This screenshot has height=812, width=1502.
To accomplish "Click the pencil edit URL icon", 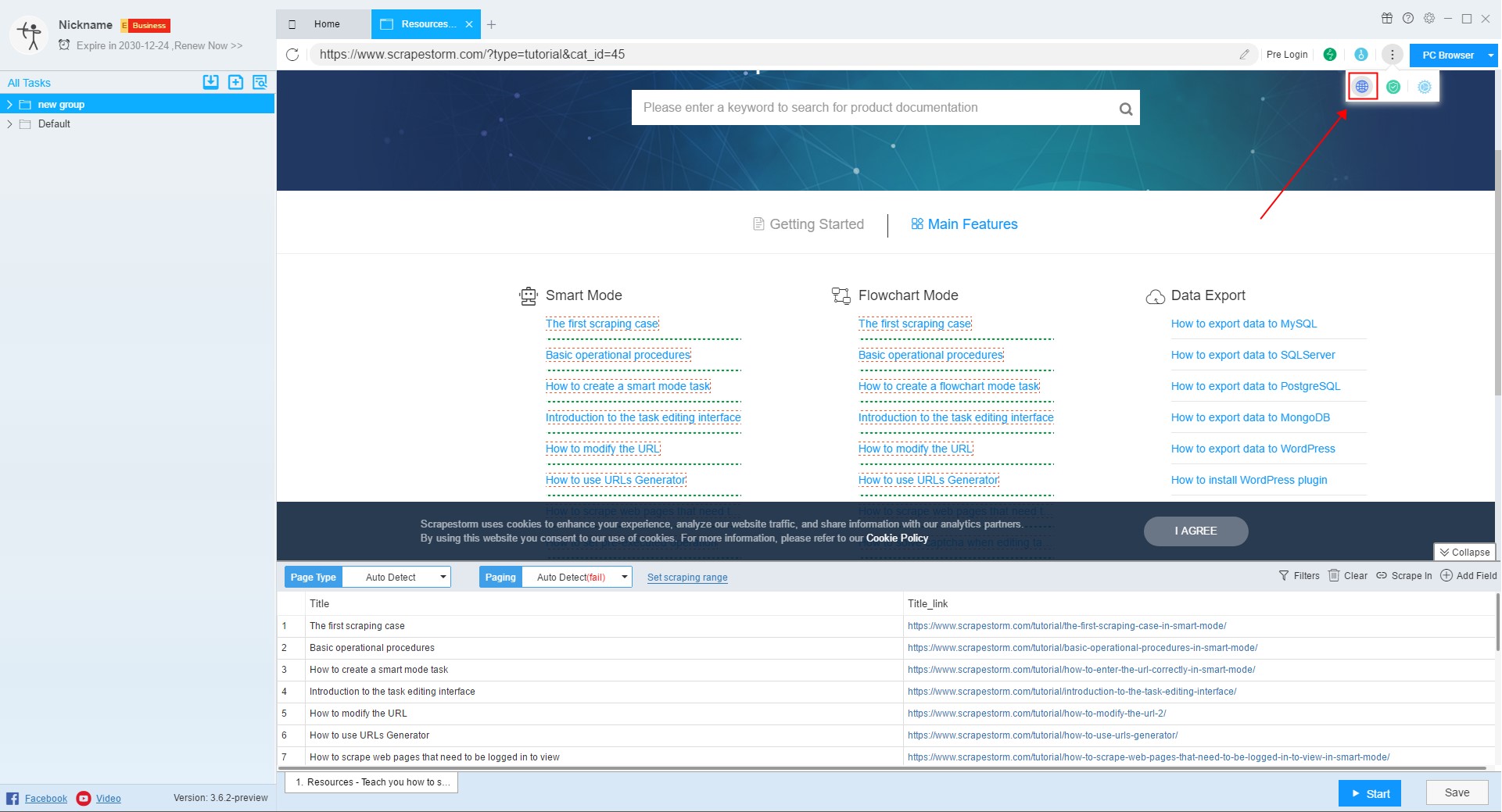I will pyautogui.click(x=1244, y=55).
